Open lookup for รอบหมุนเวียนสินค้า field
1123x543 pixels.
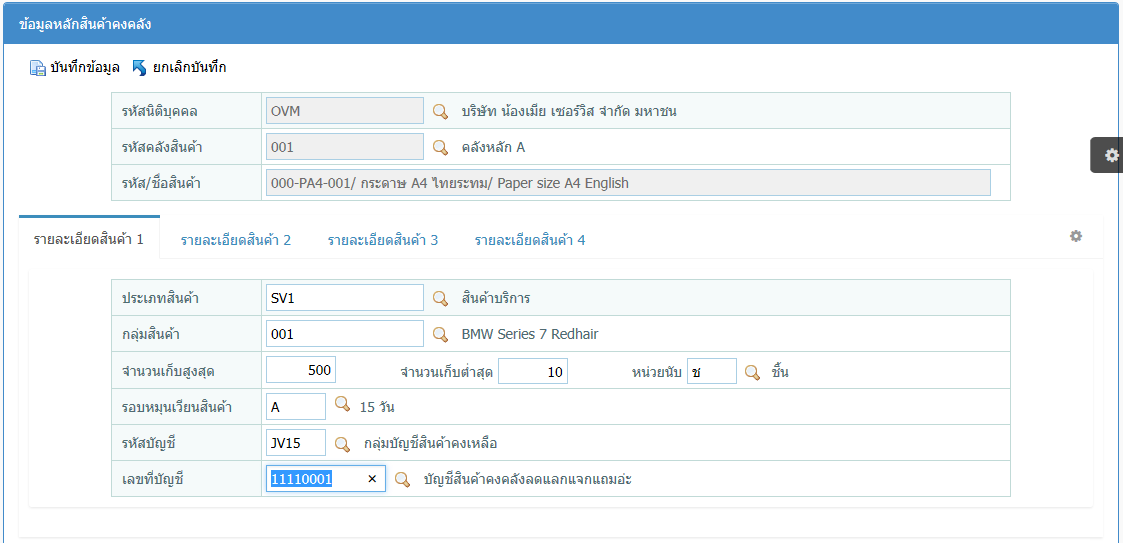click(x=342, y=405)
